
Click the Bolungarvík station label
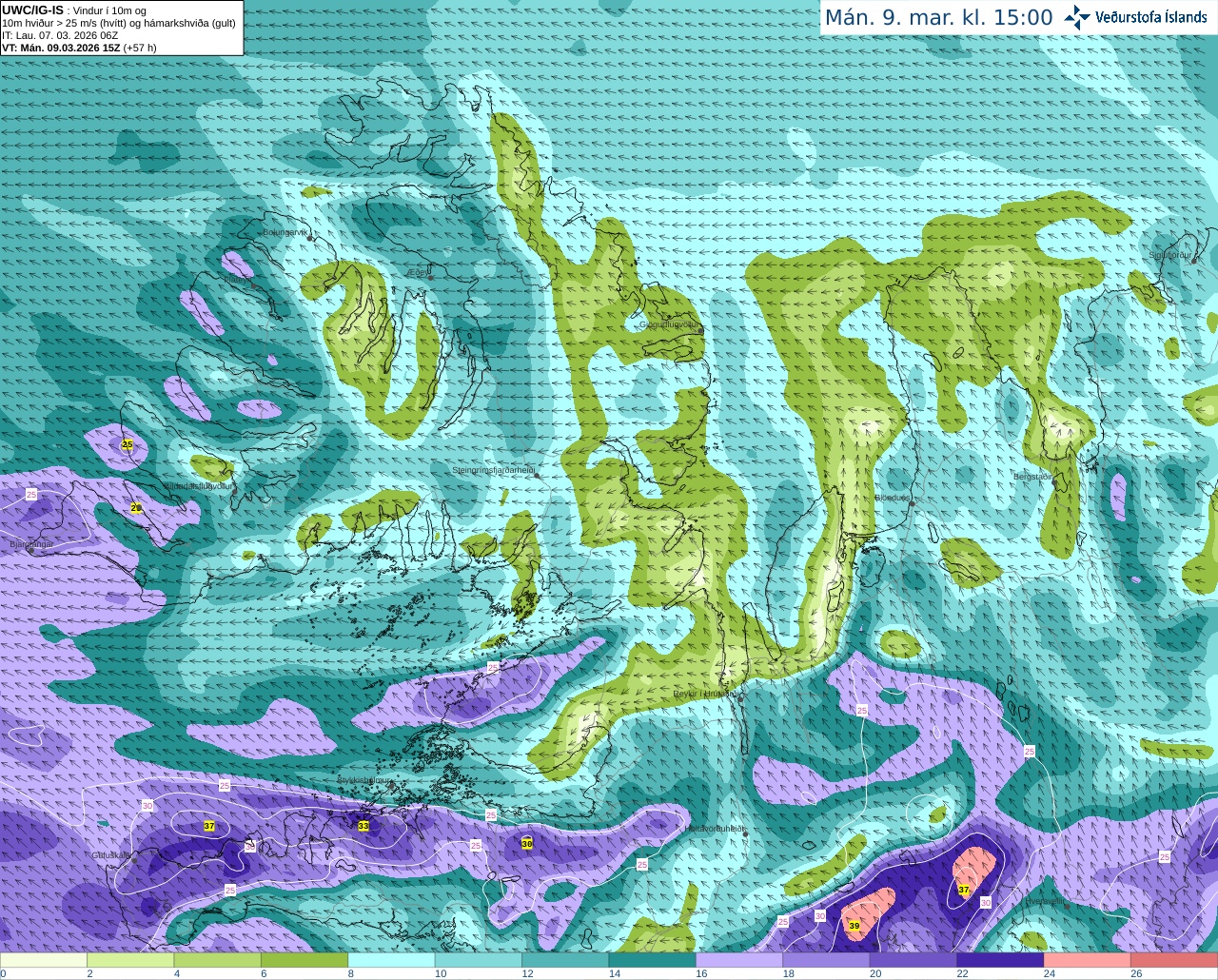pos(285,232)
